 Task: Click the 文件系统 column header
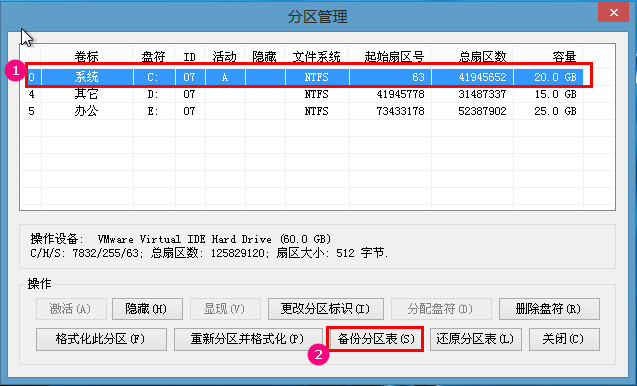pos(317,56)
